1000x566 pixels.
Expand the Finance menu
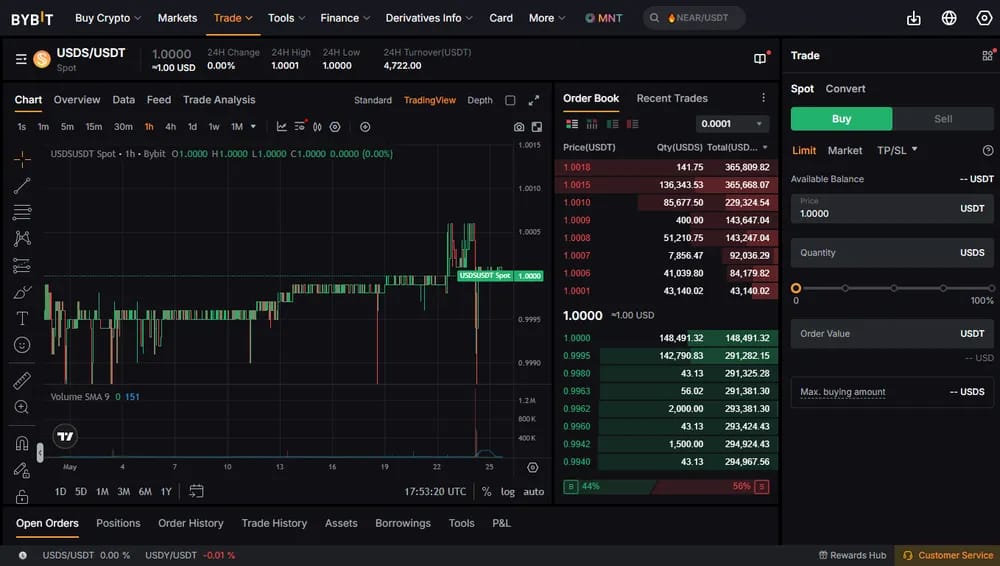point(345,18)
